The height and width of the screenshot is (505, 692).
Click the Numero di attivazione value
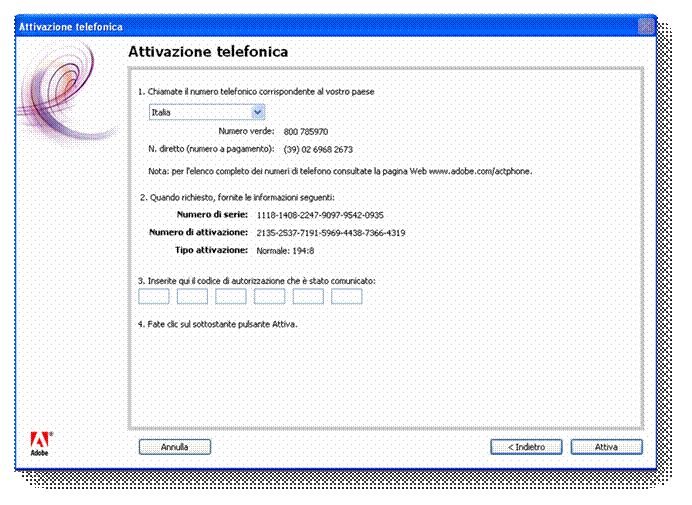click(330, 233)
